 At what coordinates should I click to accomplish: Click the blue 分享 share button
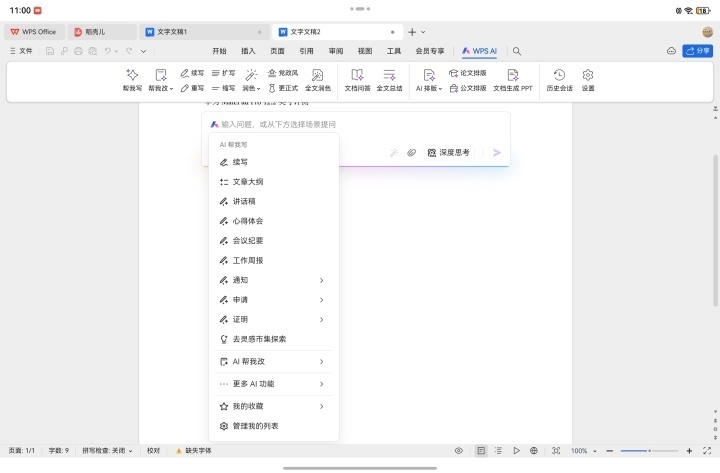pos(698,51)
